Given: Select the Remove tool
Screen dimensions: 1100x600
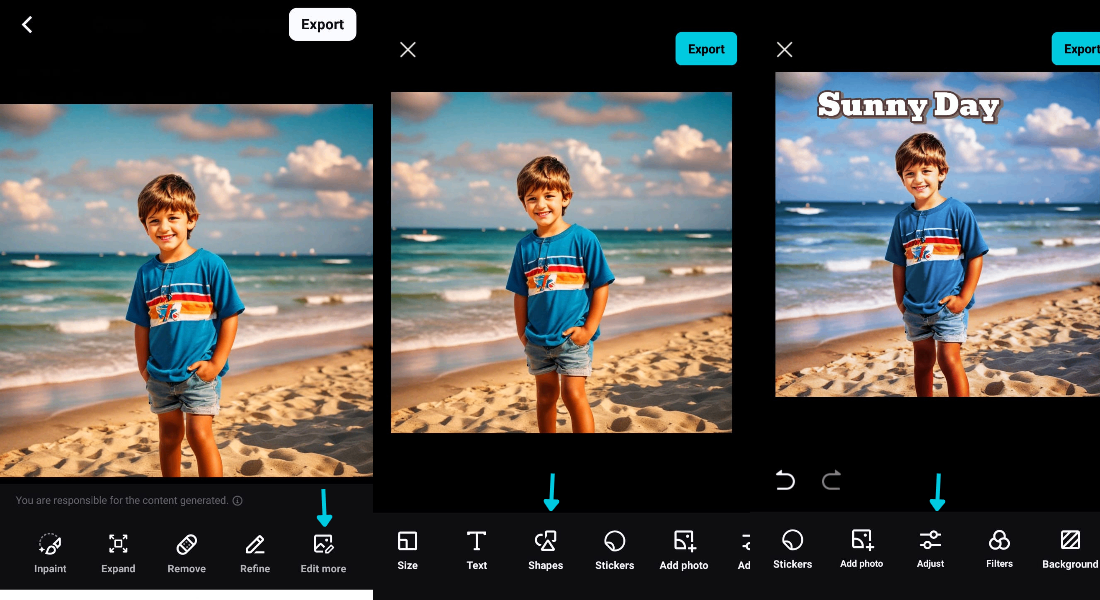Looking at the screenshot, I should click(x=187, y=553).
